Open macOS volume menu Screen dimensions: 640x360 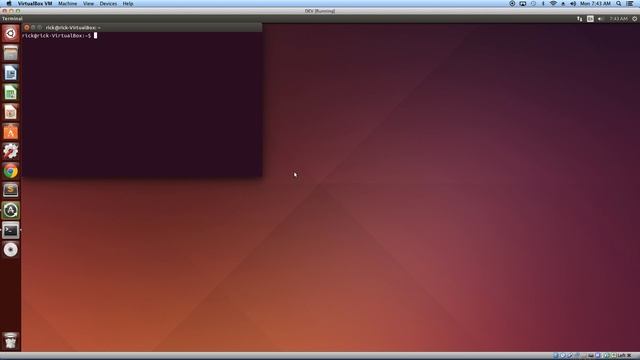click(x=573, y=3)
